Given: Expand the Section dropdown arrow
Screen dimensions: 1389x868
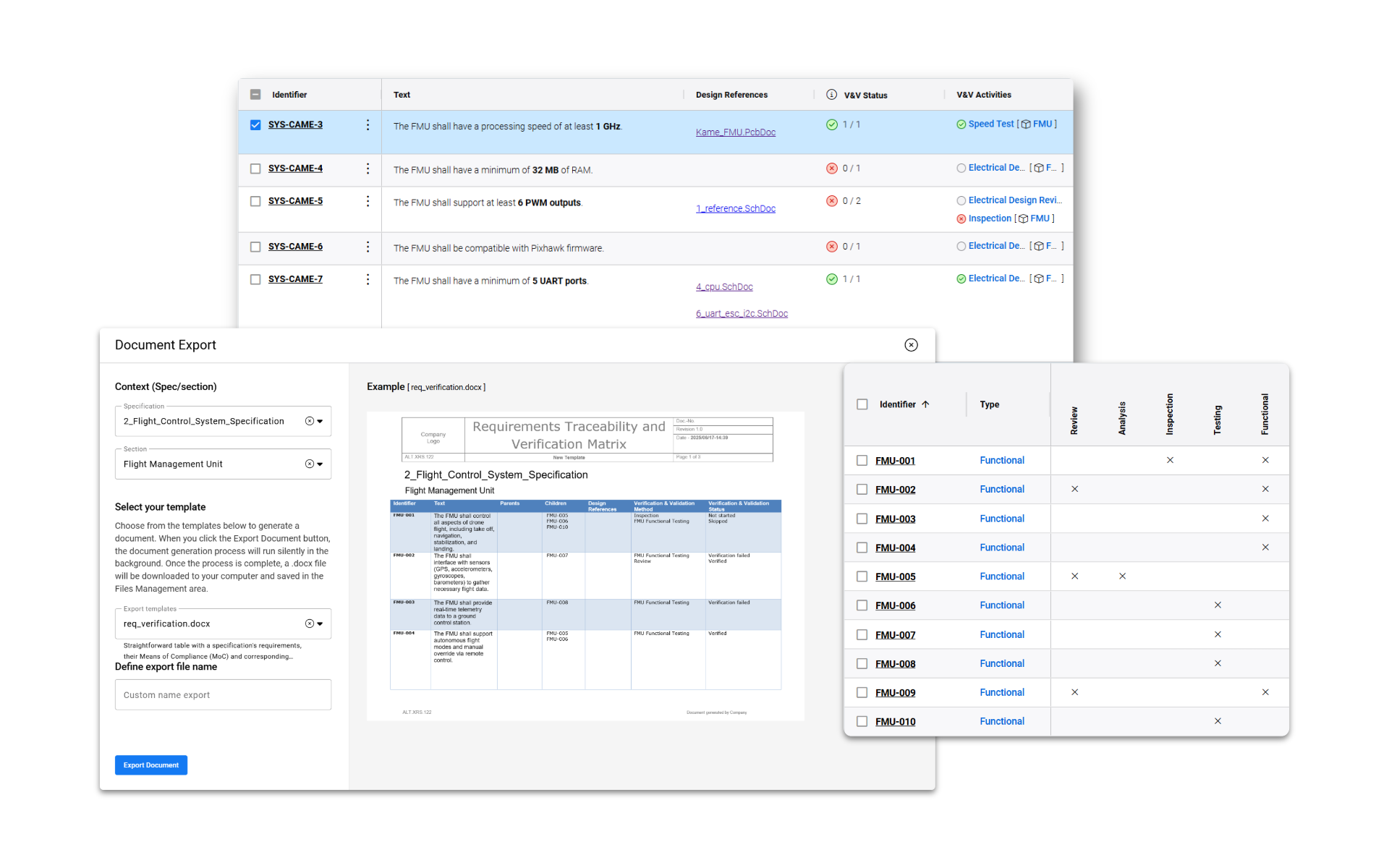Looking at the screenshot, I should pyautogui.click(x=320, y=464).
